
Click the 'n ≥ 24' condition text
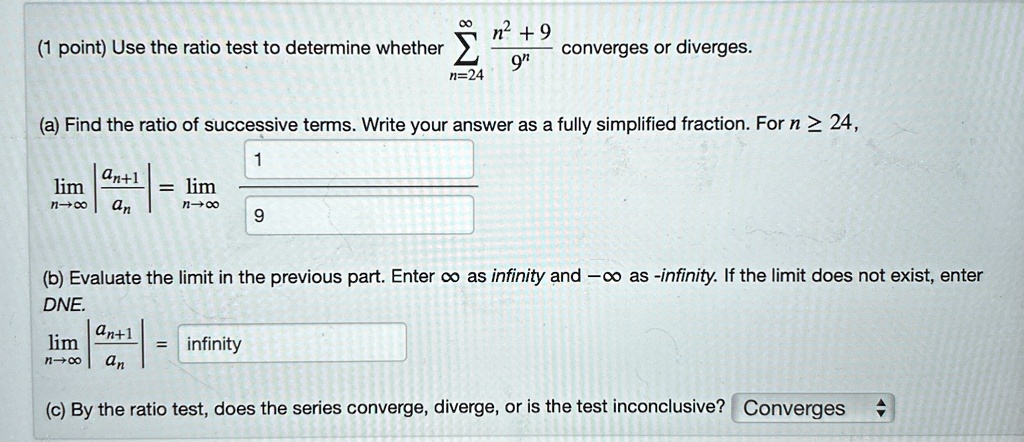coord(822,122)
